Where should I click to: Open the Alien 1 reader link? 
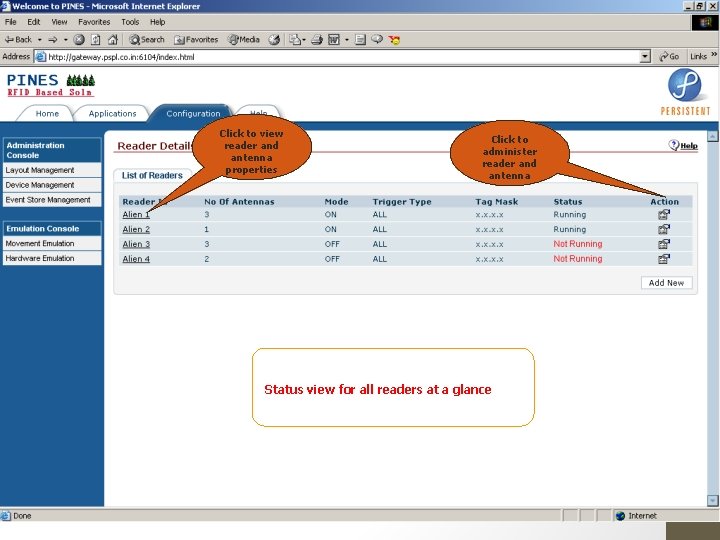(136, 214)
